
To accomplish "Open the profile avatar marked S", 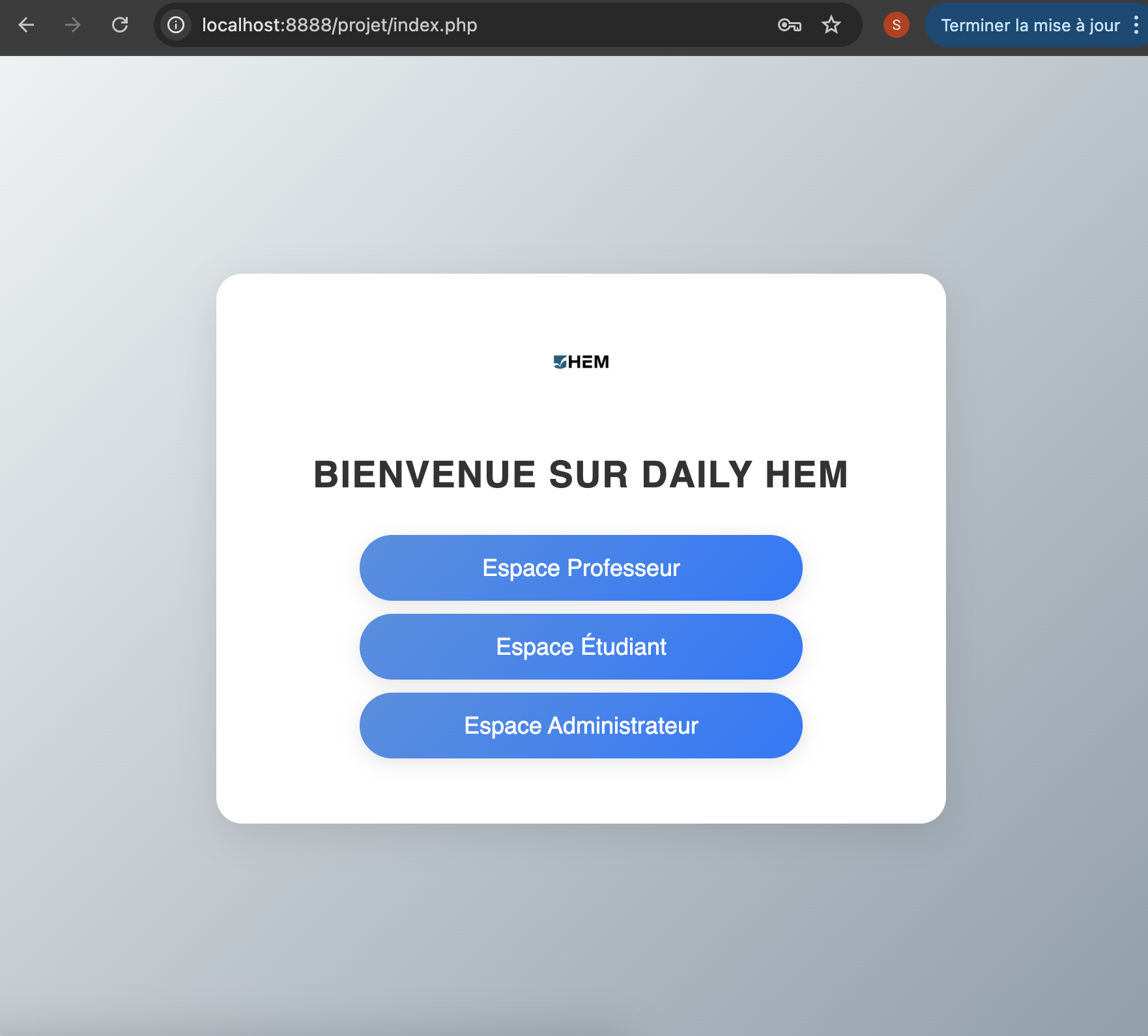I will coord(896,25).
